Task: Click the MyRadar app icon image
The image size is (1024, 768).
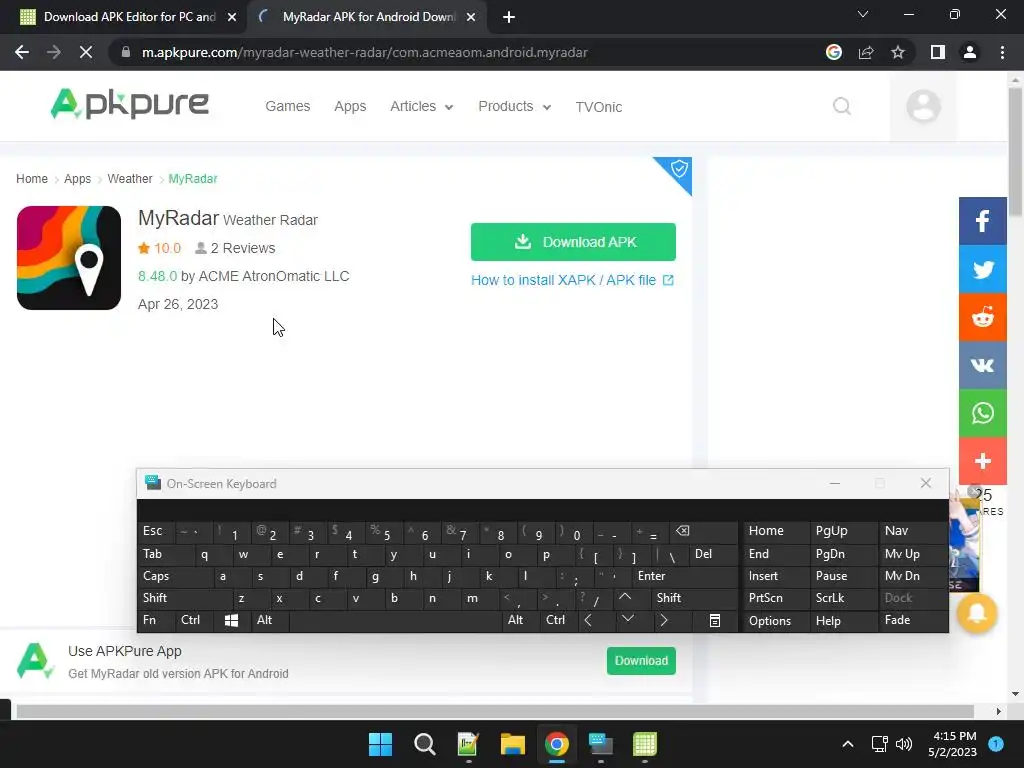Action: 69,258
